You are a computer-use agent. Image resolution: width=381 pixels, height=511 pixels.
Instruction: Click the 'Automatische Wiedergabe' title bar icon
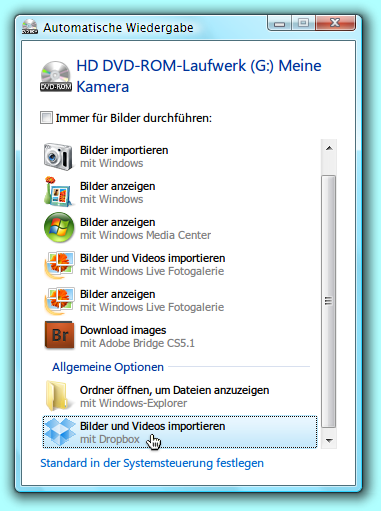30,27
